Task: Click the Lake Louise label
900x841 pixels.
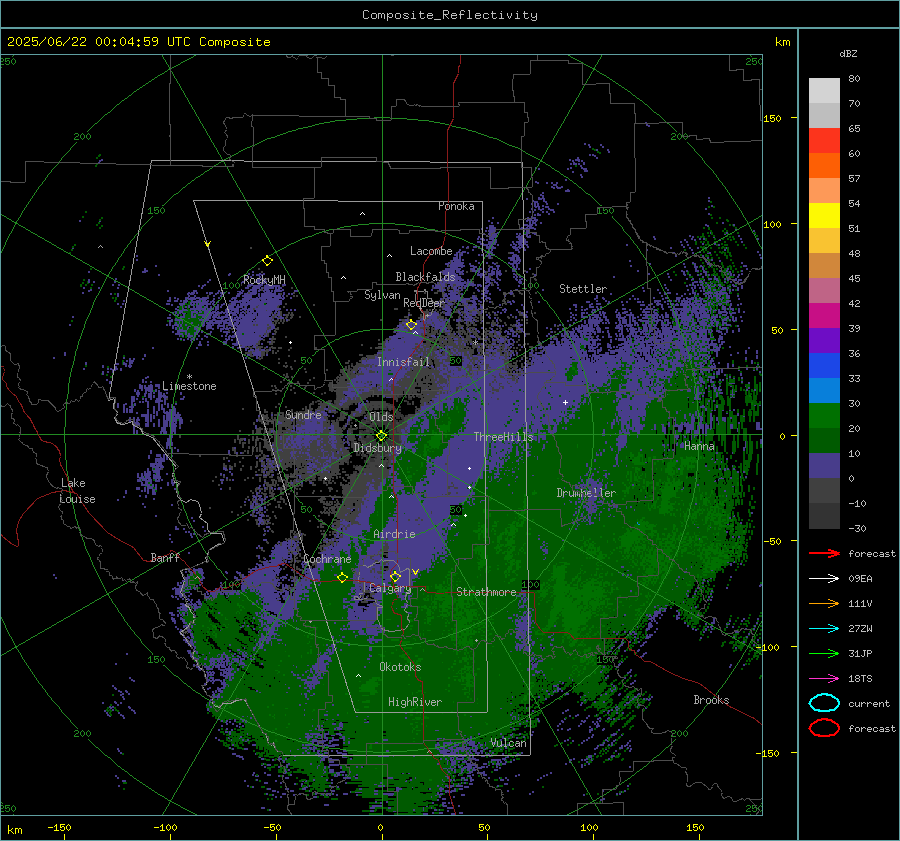Action: (x=77, y=491)
